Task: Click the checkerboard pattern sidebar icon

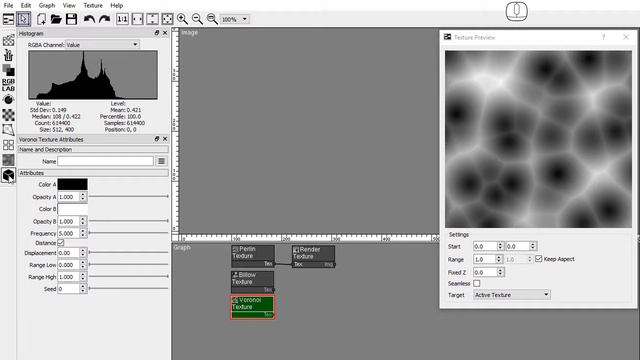Action: coord(8,115)
